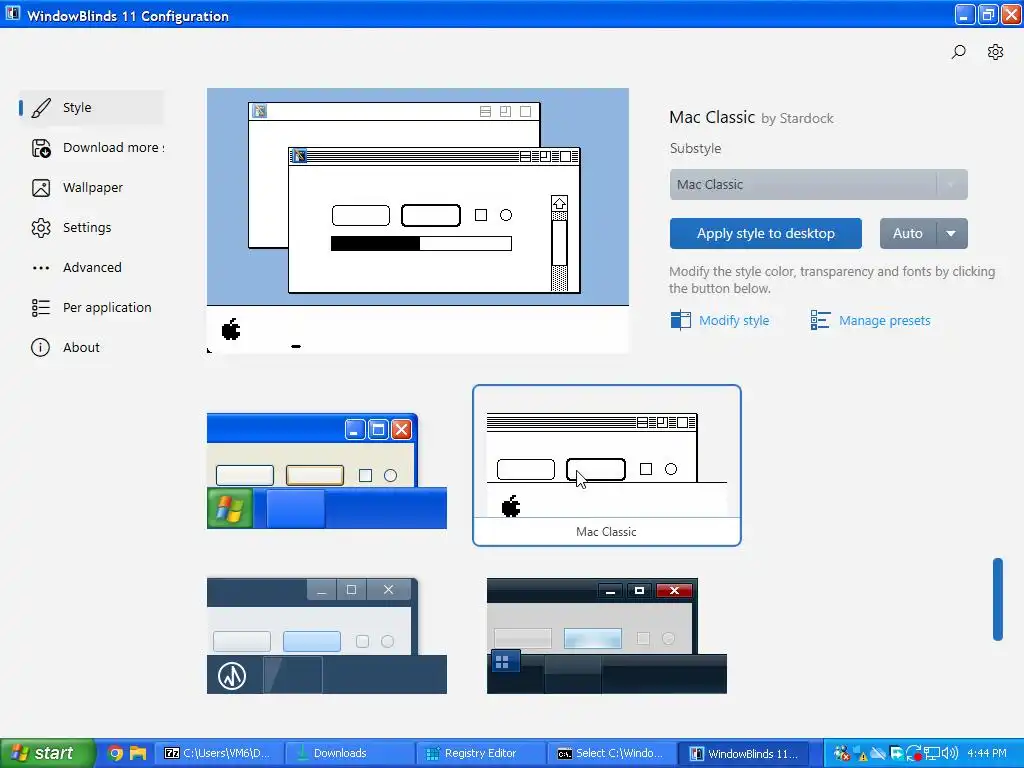Viewport: 1024px width, 768px height.
Task: Click the Wallpaper picture icon in sidebar
Action: coord(40,188)
